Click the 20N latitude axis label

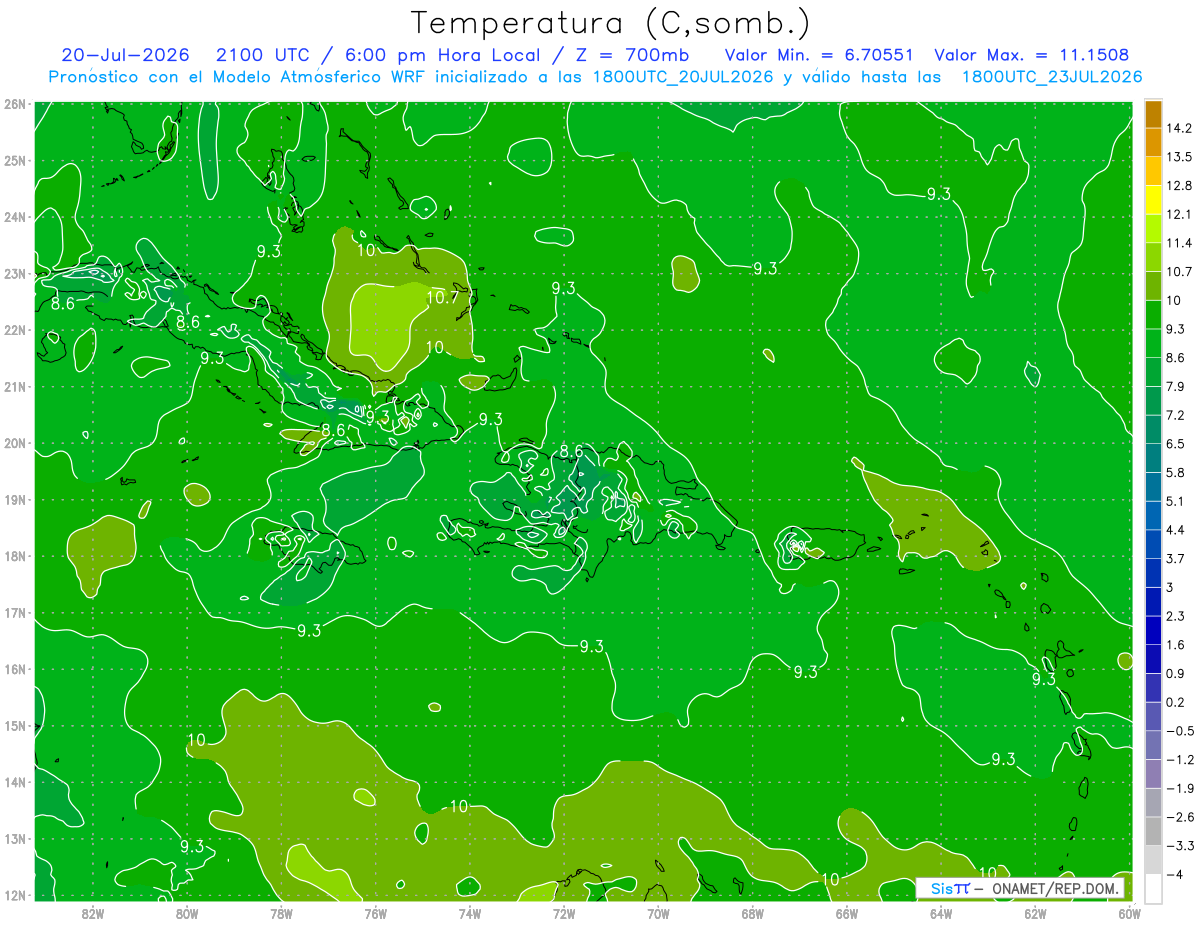click(14, 444)
